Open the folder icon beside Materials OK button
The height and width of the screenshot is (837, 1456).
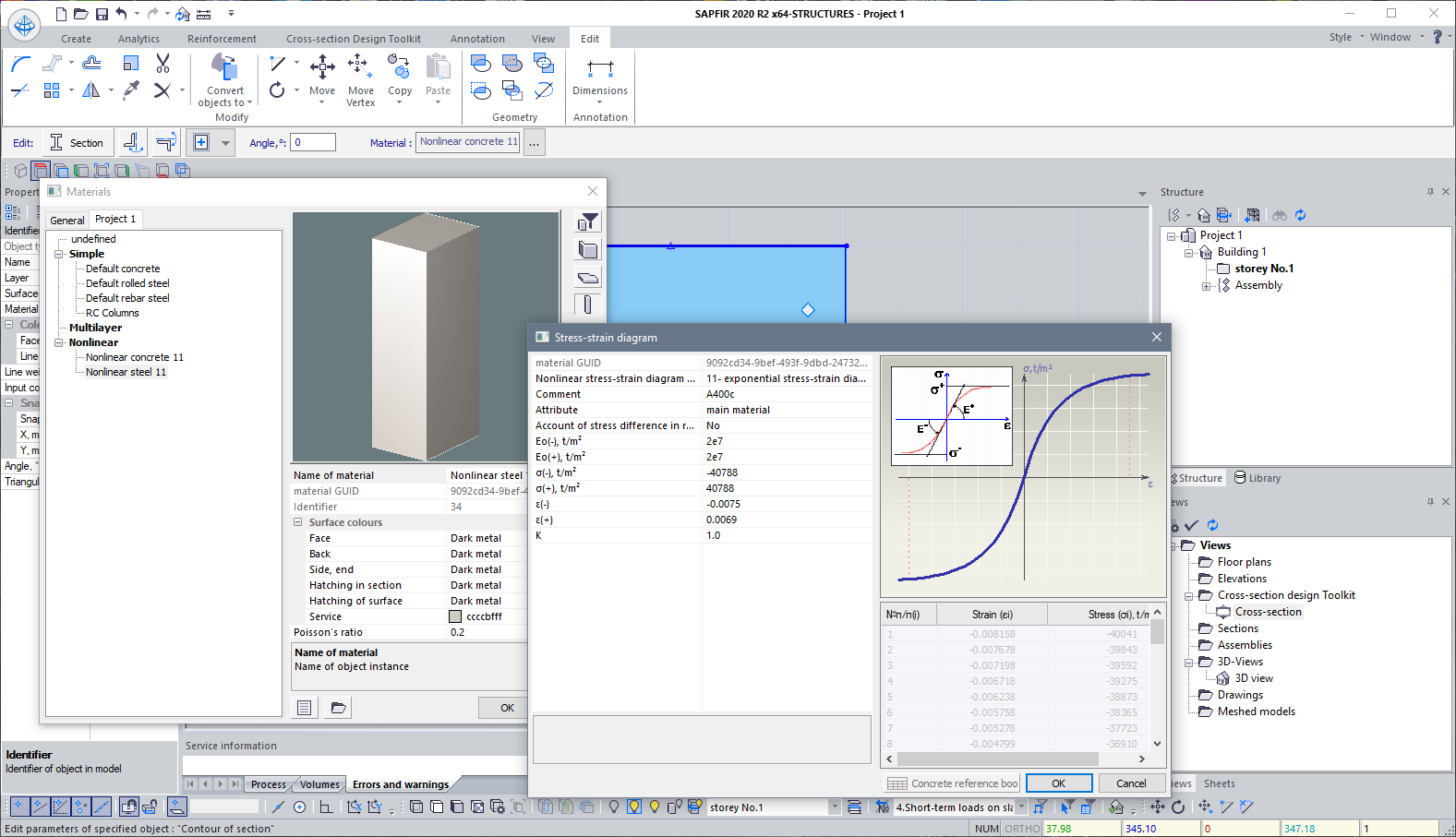pyautogui.click(x=338, y=708)
